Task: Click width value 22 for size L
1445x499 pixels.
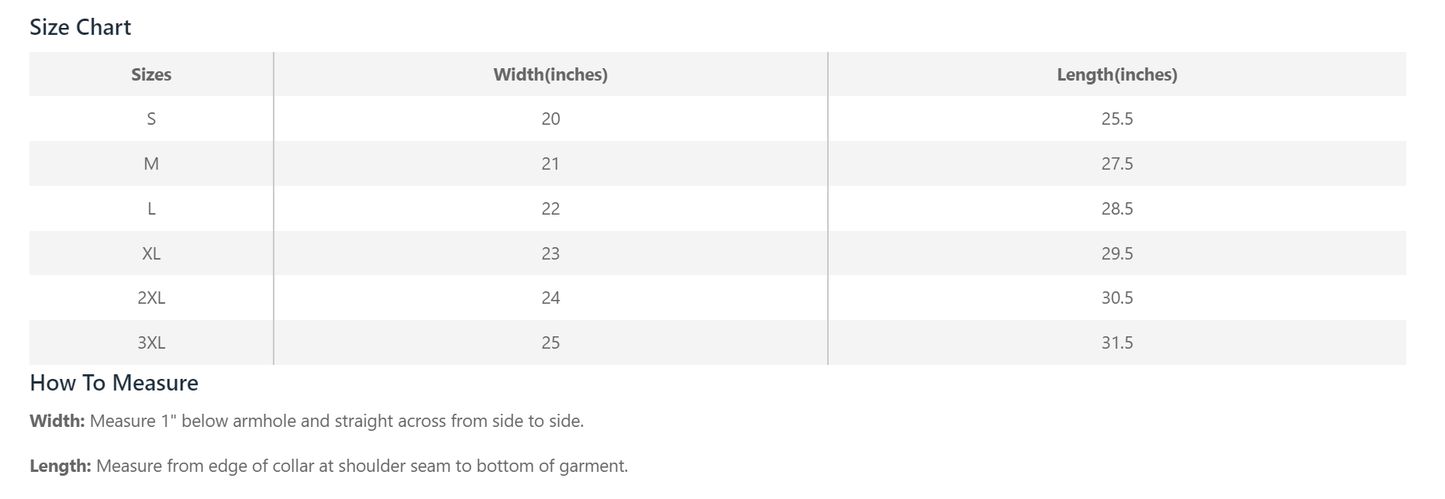Action: (550, 209)
